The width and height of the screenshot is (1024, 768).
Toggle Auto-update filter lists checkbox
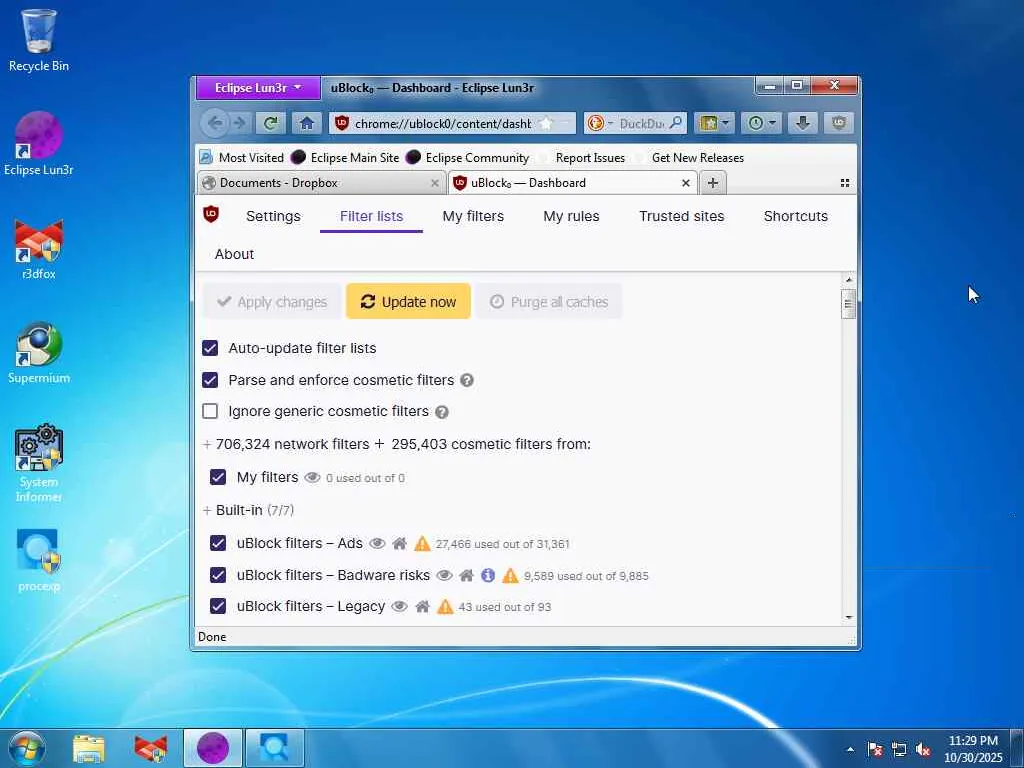[210, 348]
